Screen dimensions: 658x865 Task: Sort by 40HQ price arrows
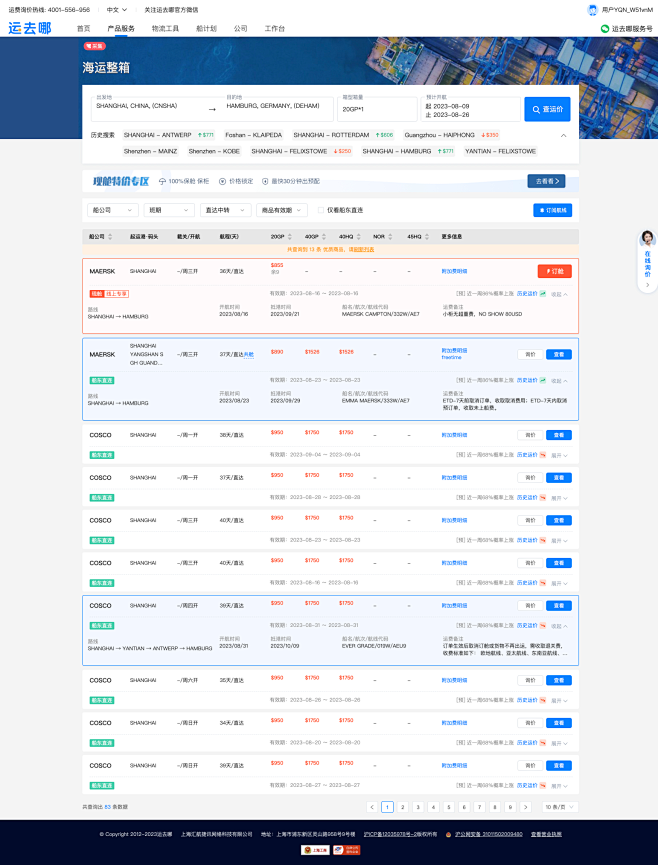pos(359,237)
